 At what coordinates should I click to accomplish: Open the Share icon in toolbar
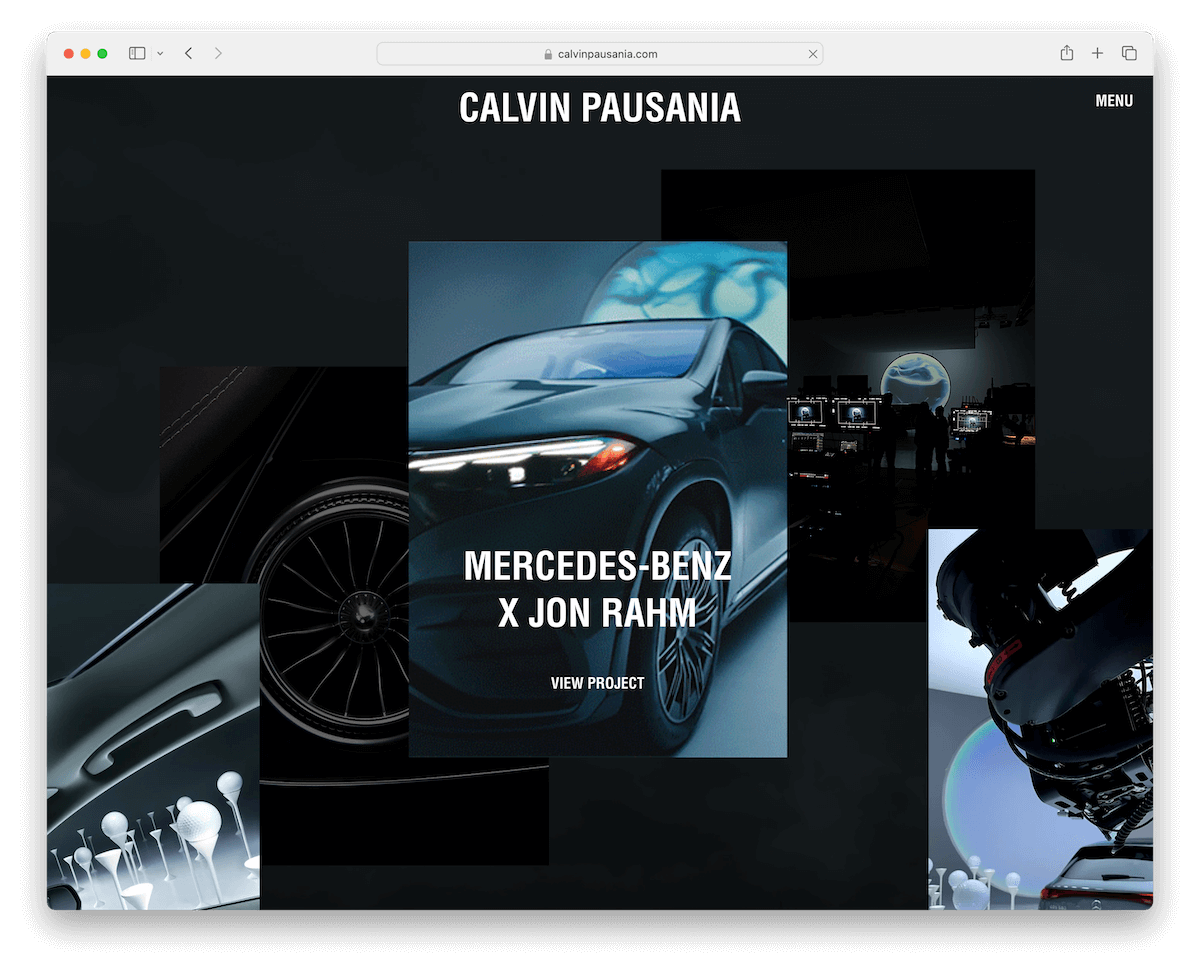[x=1067, y=54]
